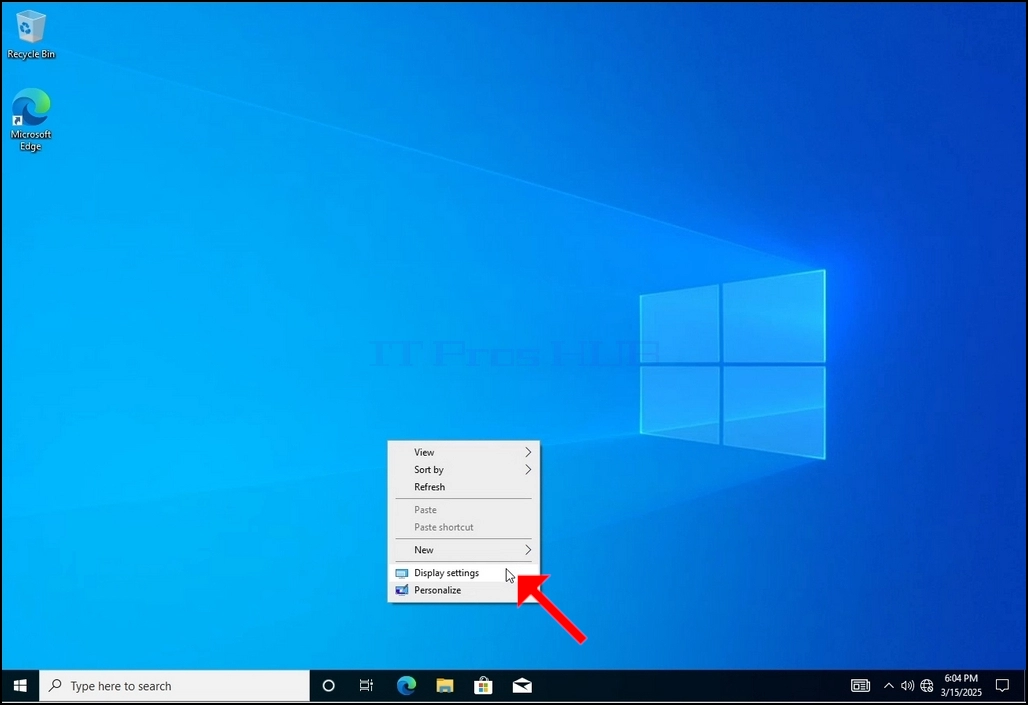The height and width of the screenshot is (705, 1028).
Task: Open the volume control in system tray
Action: point(907,686)
